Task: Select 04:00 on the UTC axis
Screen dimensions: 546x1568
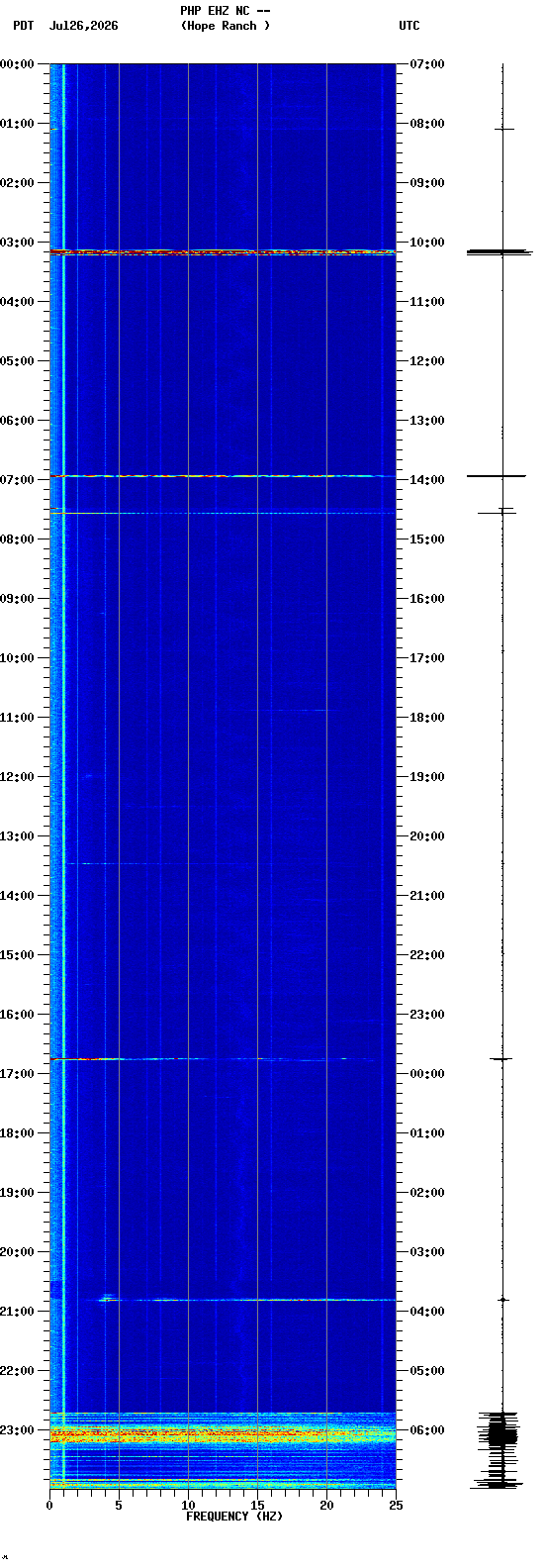Action: tap(427, 1312)
